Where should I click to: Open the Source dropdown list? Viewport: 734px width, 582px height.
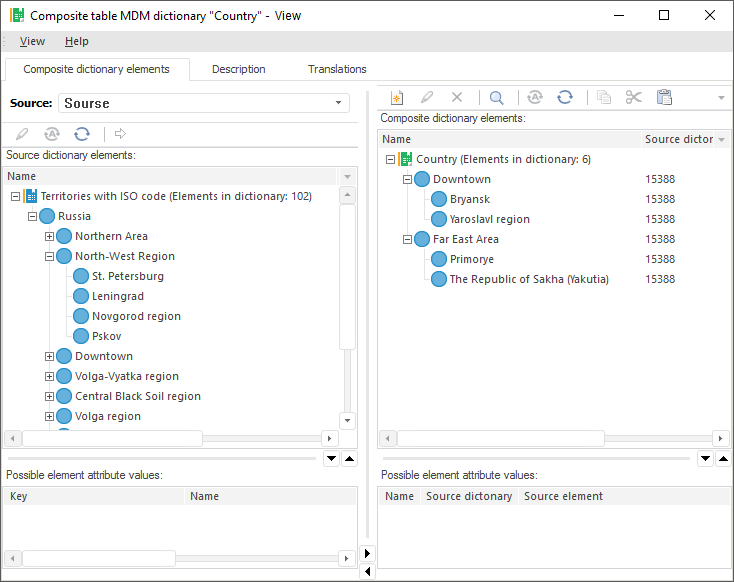(340, 103)
